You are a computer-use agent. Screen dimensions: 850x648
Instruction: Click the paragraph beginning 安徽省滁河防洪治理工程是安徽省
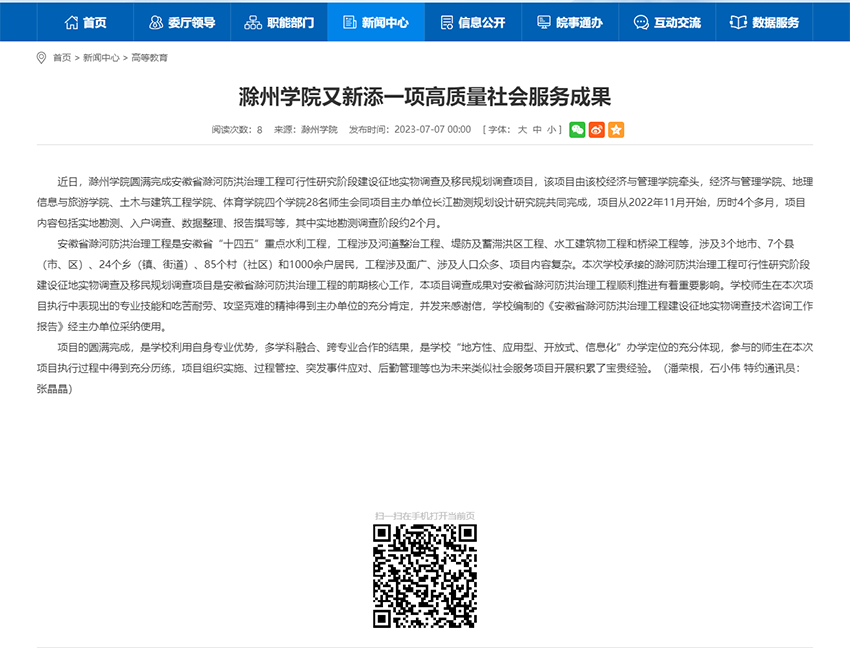click(x=425, y=285)
